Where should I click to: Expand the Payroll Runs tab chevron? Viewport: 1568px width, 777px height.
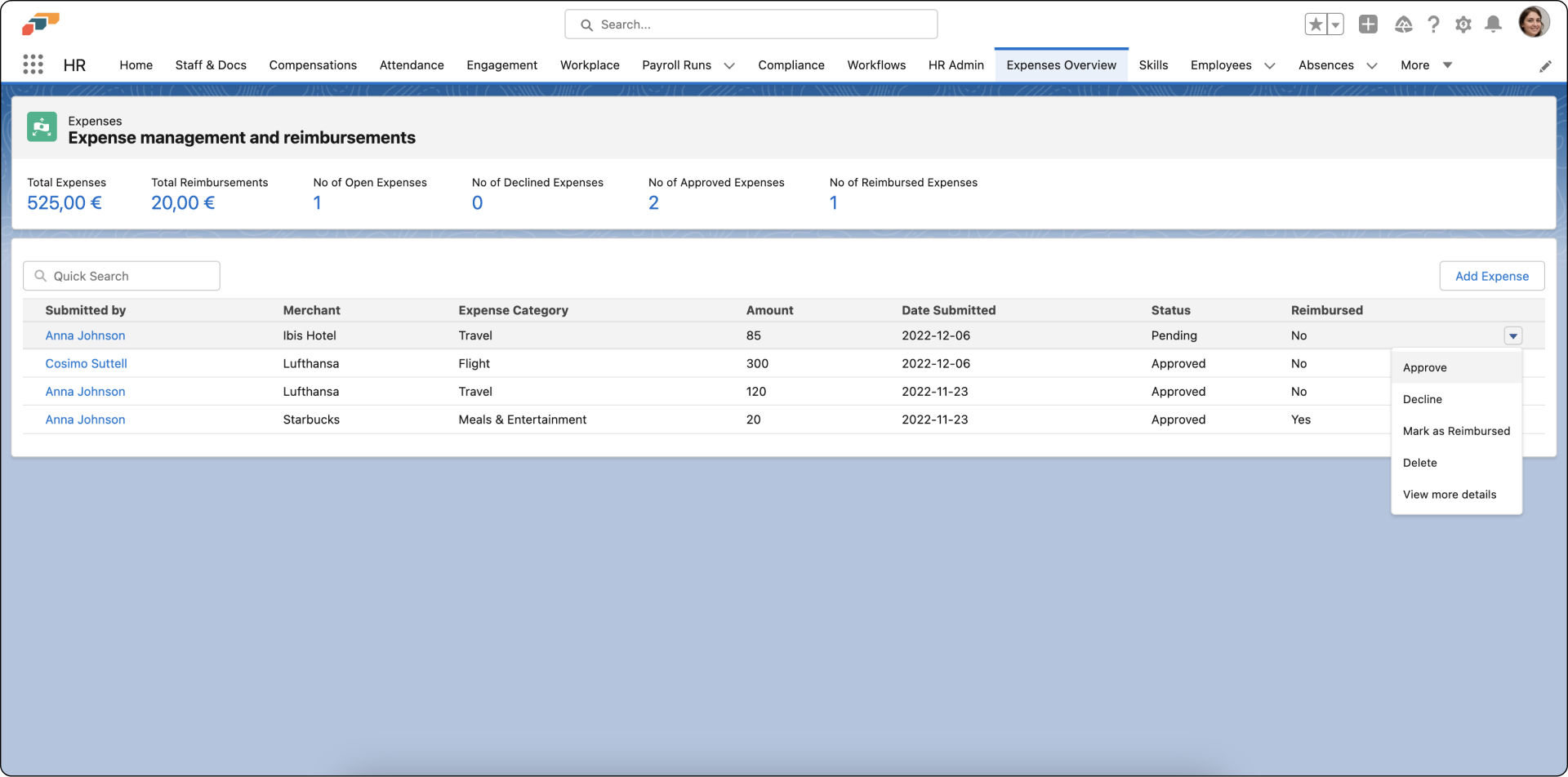(729, 65)
